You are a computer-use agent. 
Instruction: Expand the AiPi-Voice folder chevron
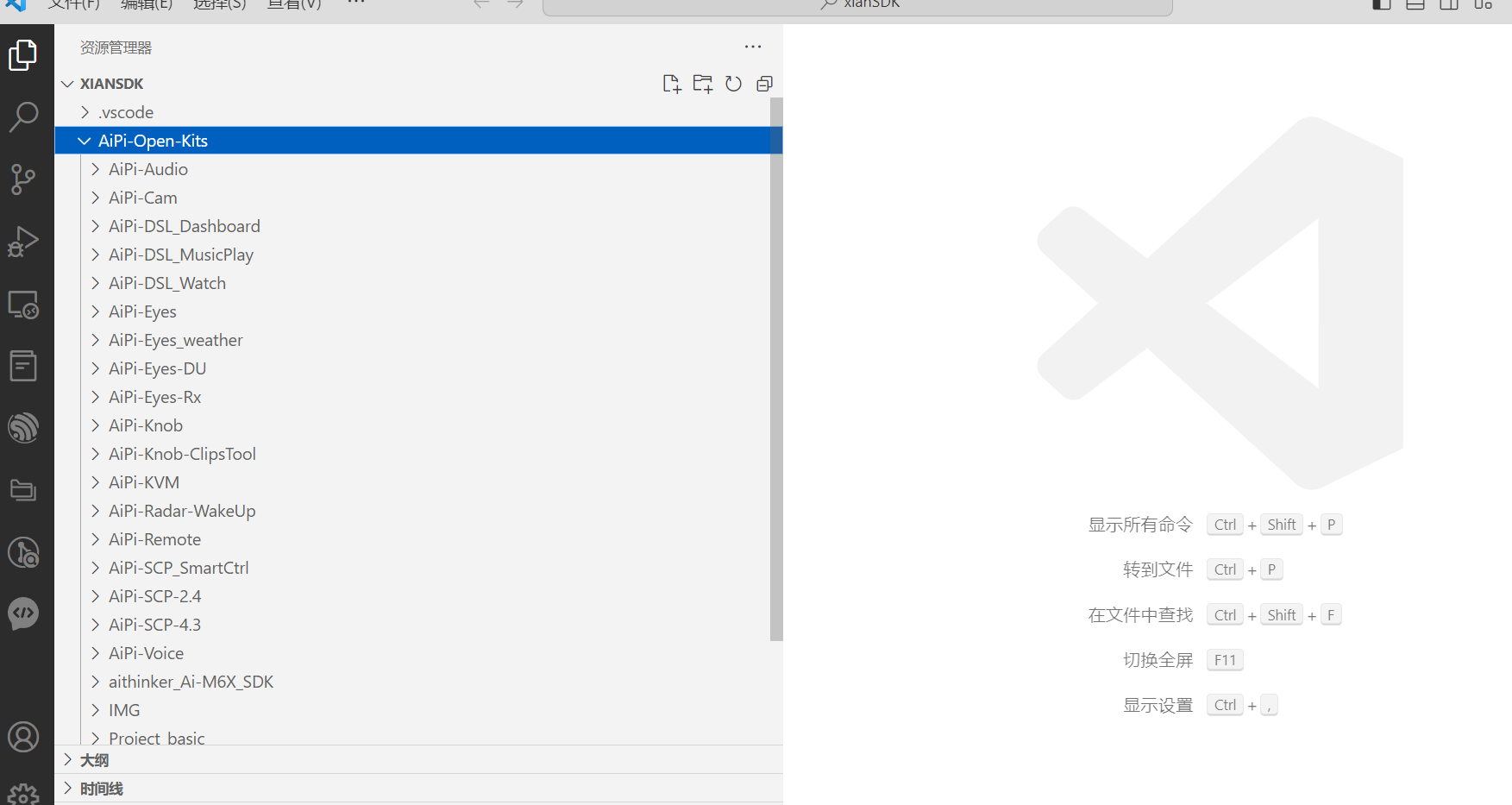click(x=95, y=653)
